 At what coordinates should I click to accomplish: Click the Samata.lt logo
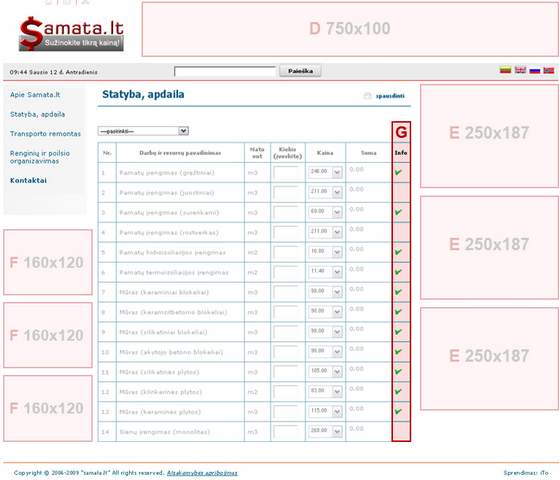click(71, 33)
